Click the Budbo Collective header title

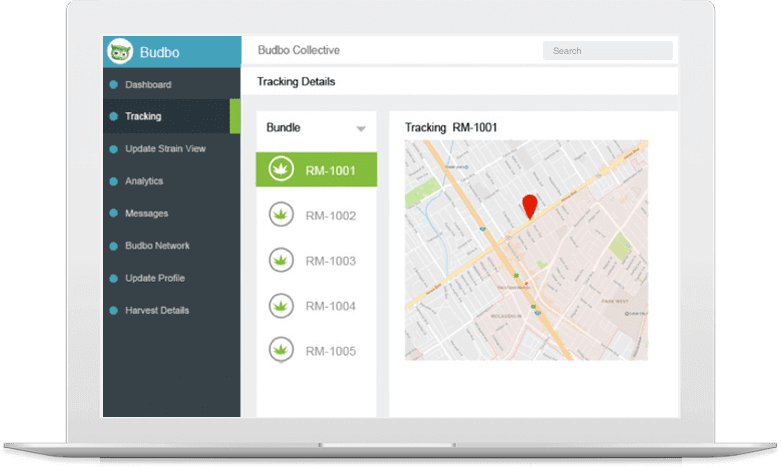pyautogui.click(x=299, y=50)
